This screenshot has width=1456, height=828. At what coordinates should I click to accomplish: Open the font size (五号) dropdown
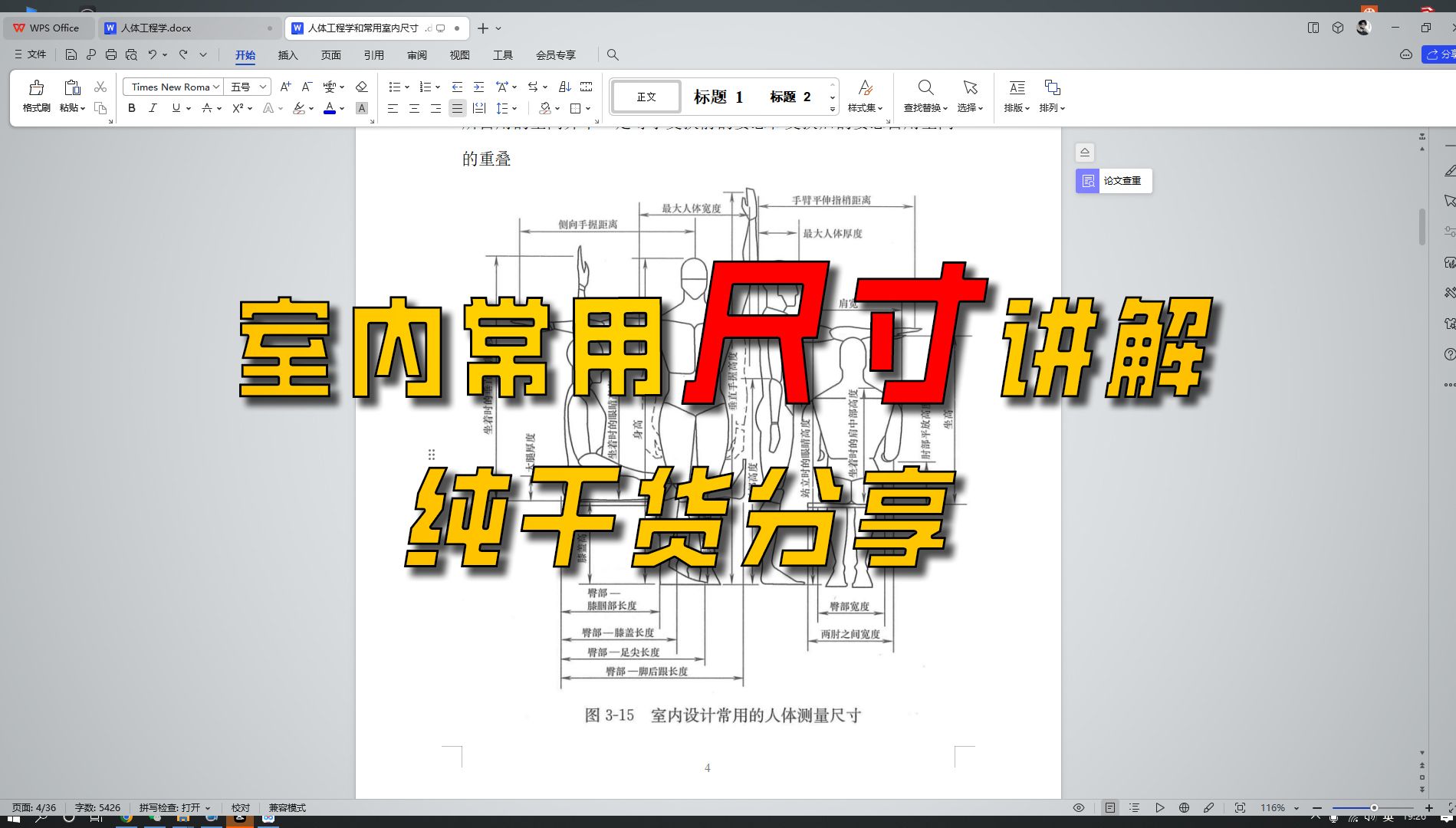coord(262,87)
